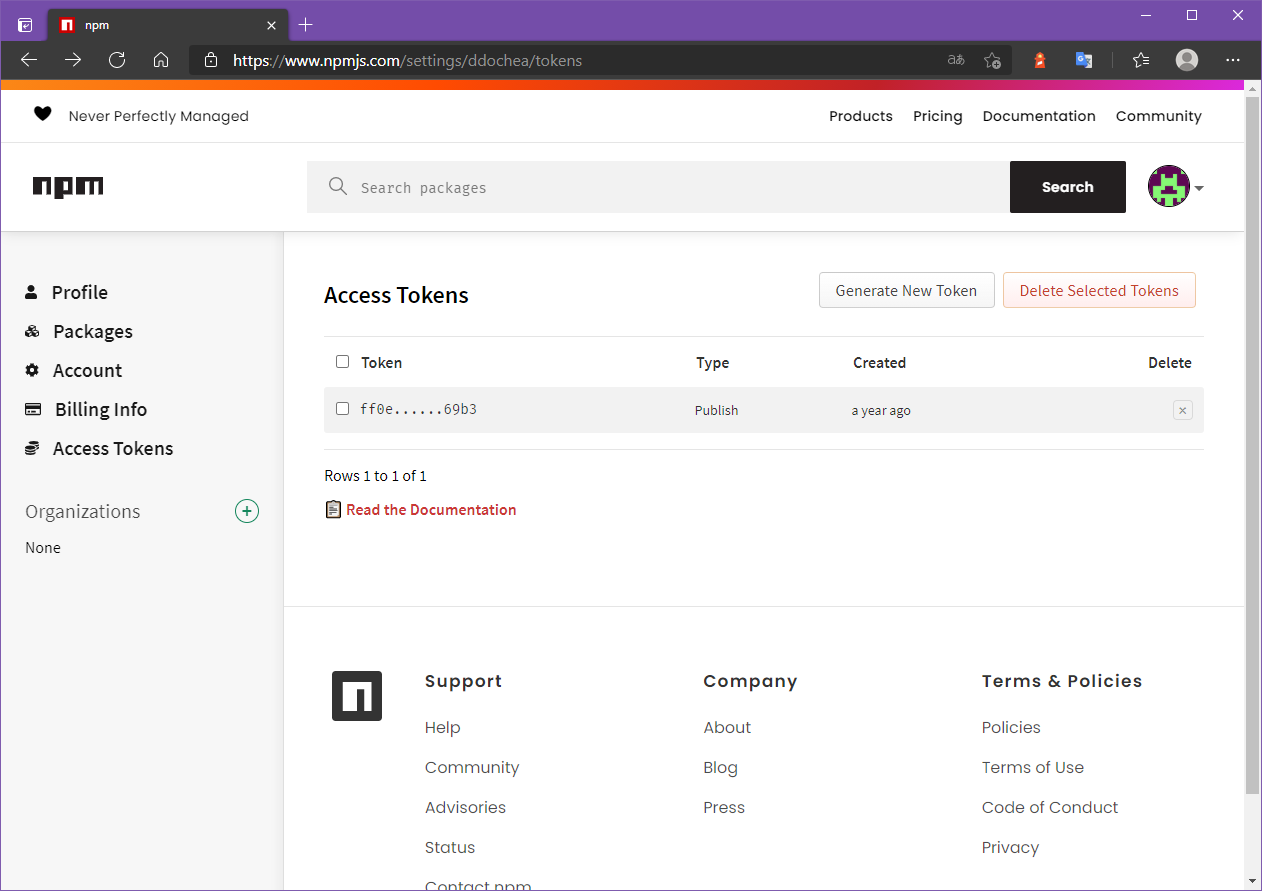
Task: Open Help link in footer
Action: click(442, 727)
